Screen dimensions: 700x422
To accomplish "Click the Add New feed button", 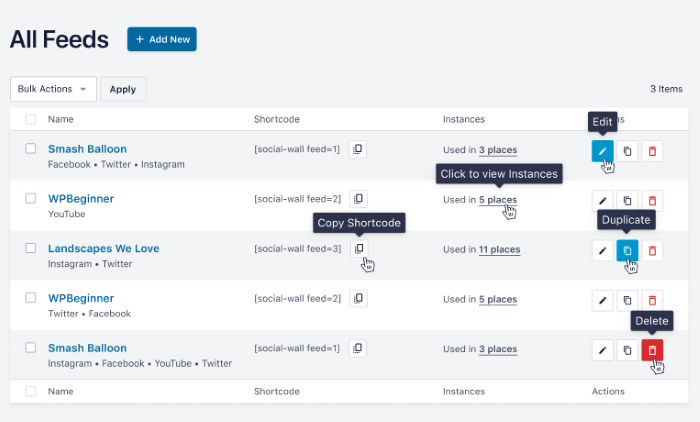I will pos(162,39).
